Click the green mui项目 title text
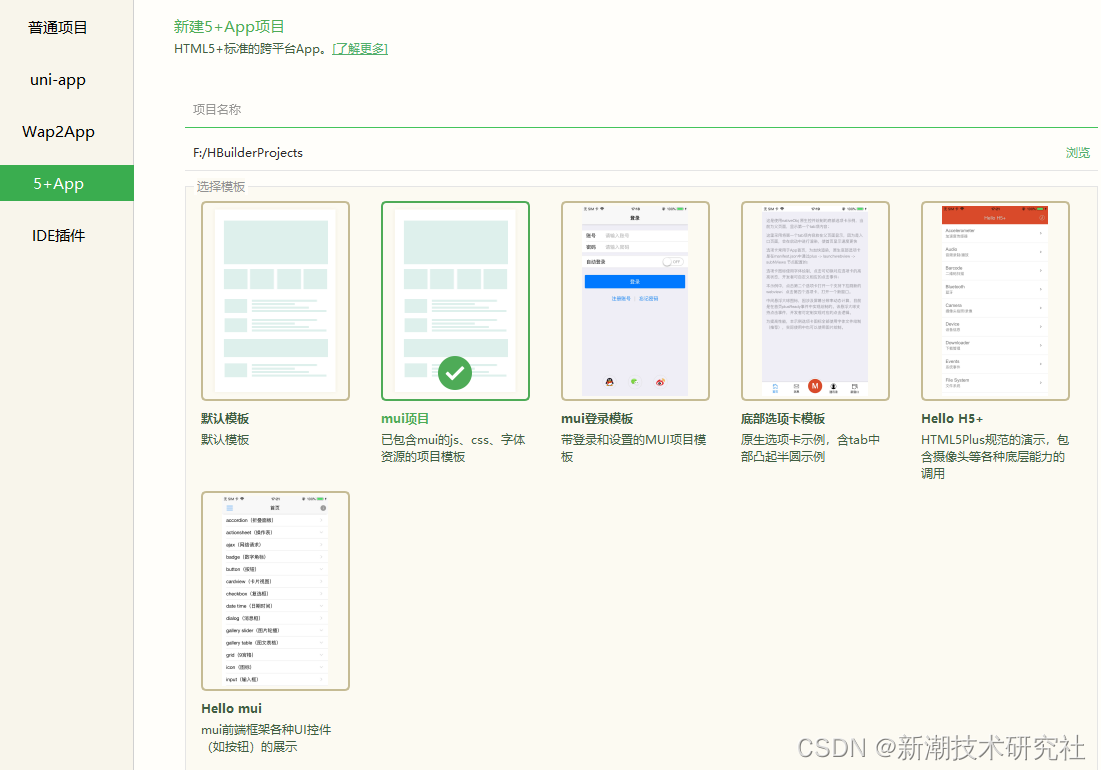Image resolution: width=1101 pixels, height=770 pixels. tap(404, 418)
